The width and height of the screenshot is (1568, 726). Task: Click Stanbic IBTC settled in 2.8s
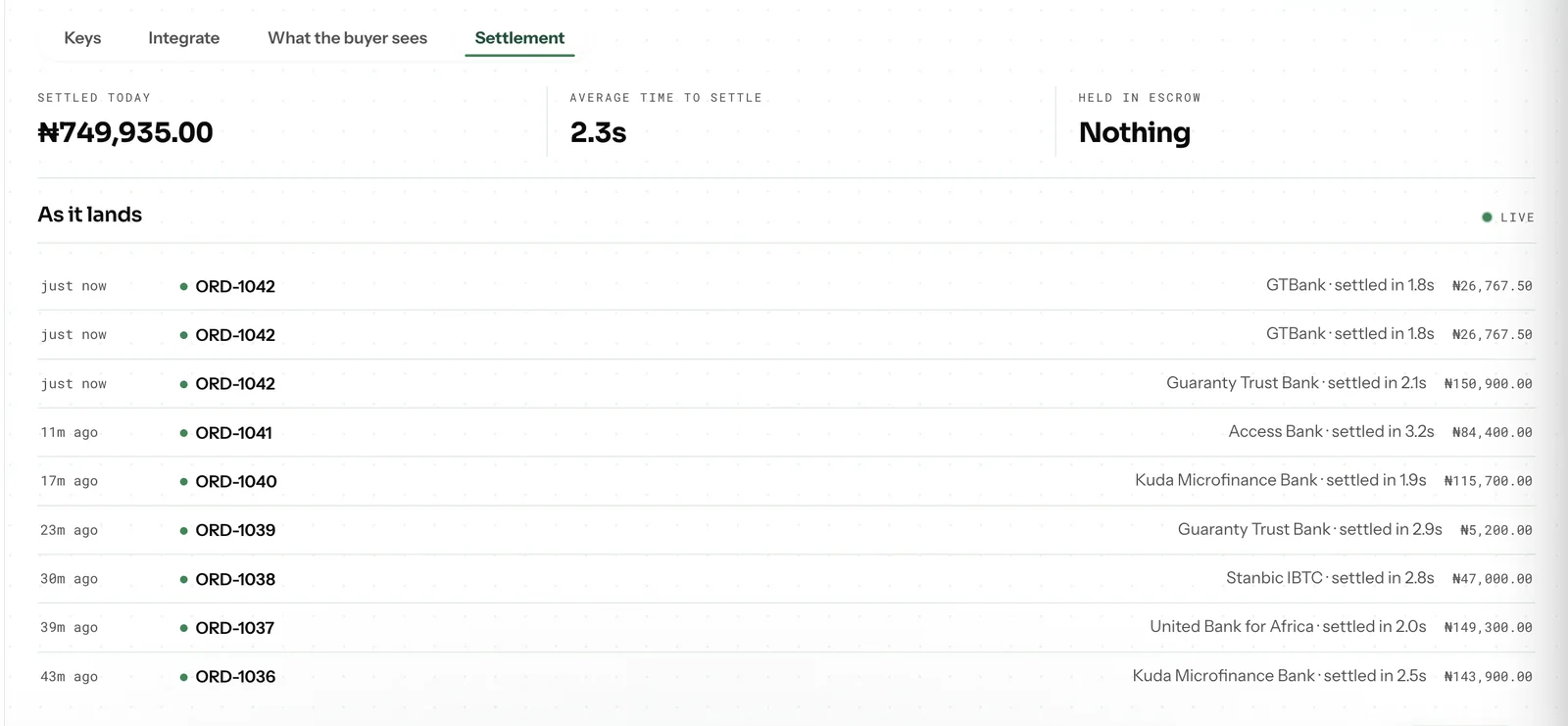[1330, 578]
